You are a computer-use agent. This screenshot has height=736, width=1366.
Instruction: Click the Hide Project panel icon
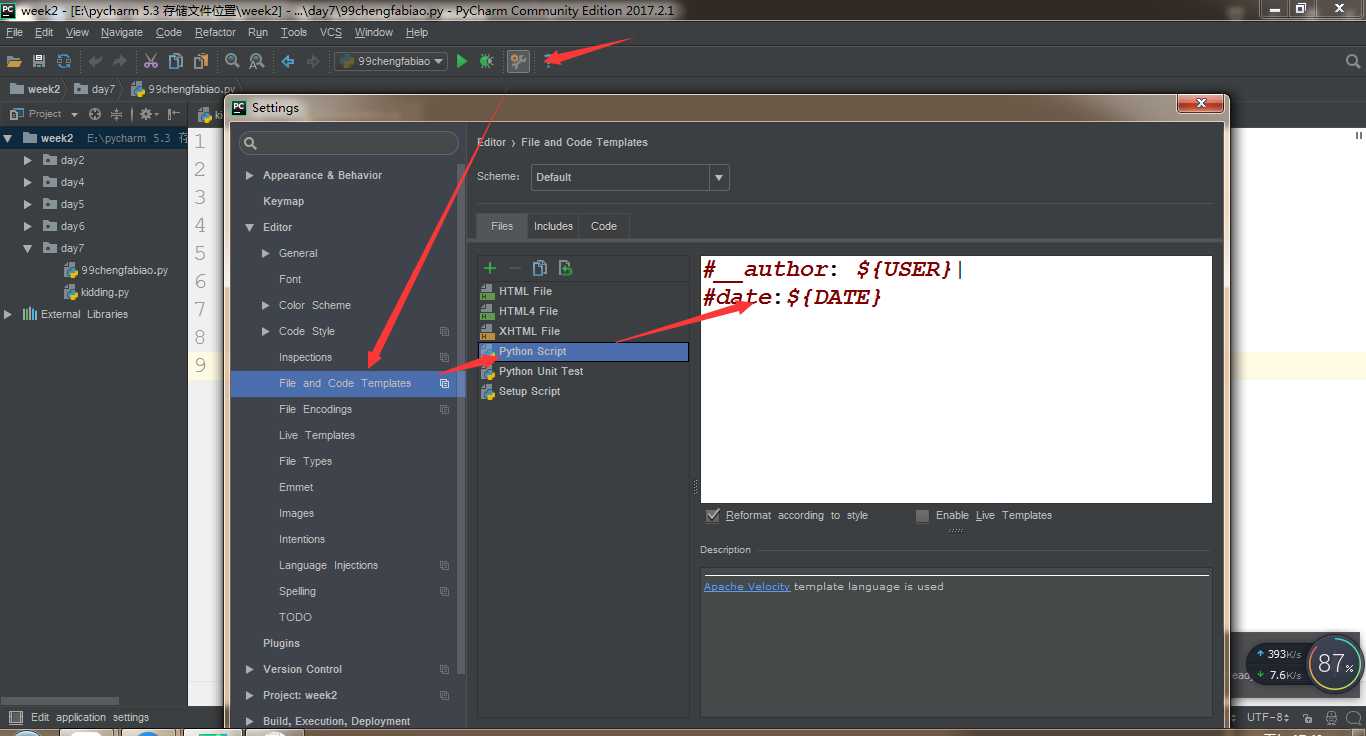(174, 114)
